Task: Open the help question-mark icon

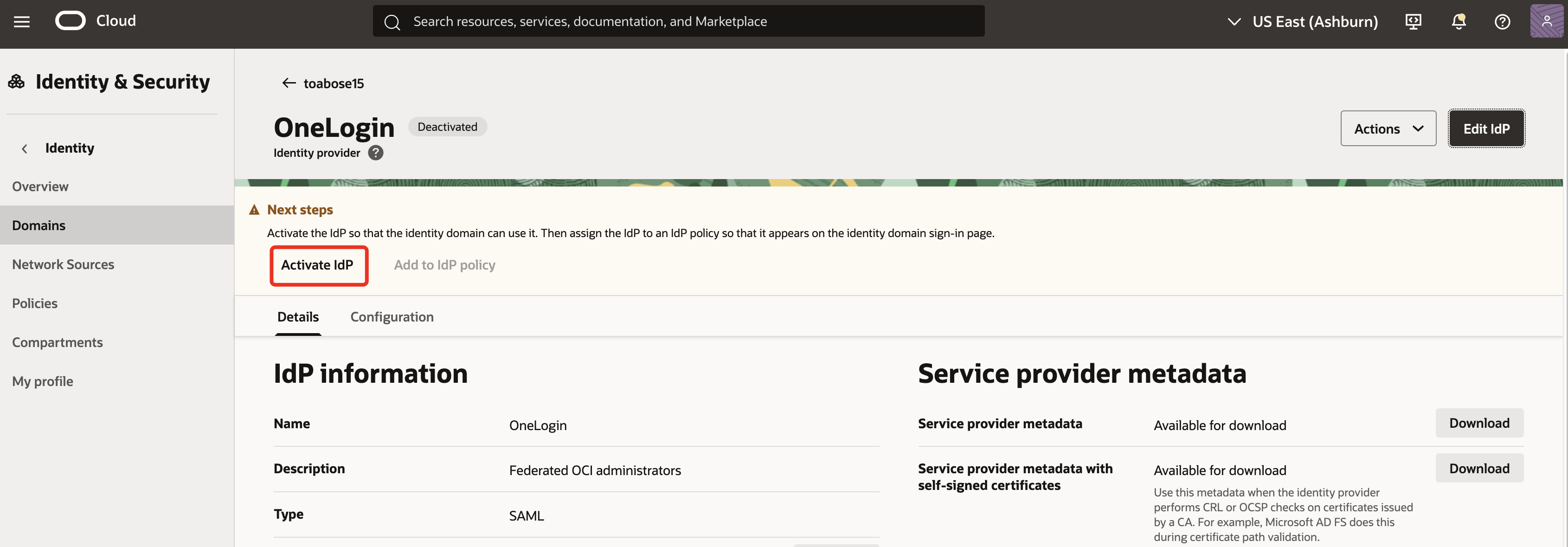Action: (1503, 21)
